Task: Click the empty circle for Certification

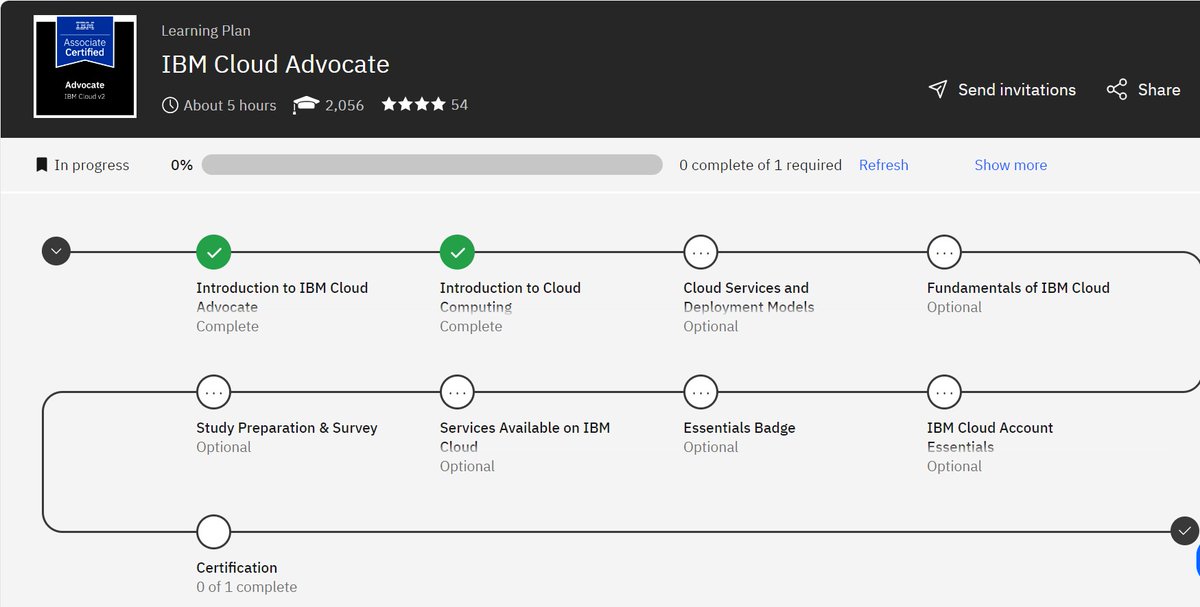Action: coord(213,532)
